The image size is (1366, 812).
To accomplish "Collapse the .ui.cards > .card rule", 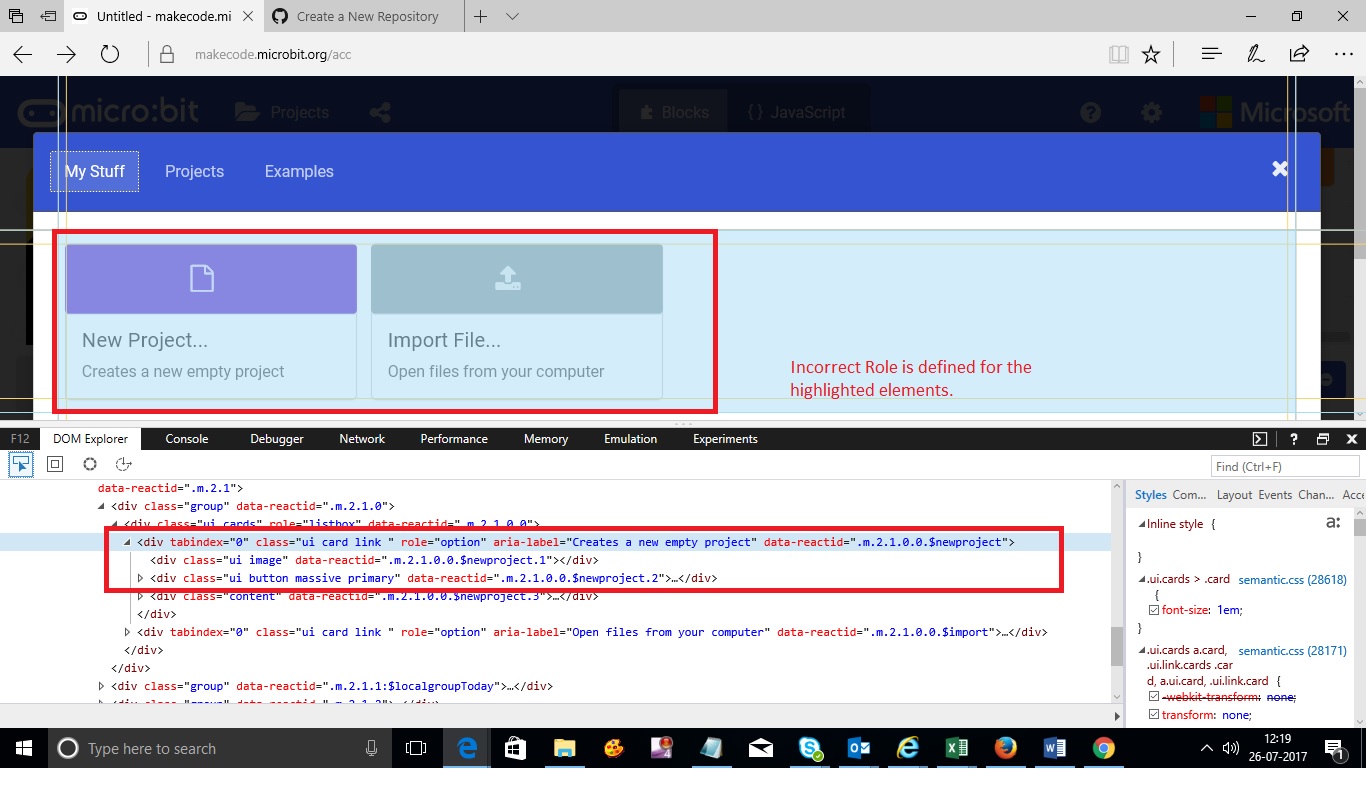I will [x=1141, y=580].
